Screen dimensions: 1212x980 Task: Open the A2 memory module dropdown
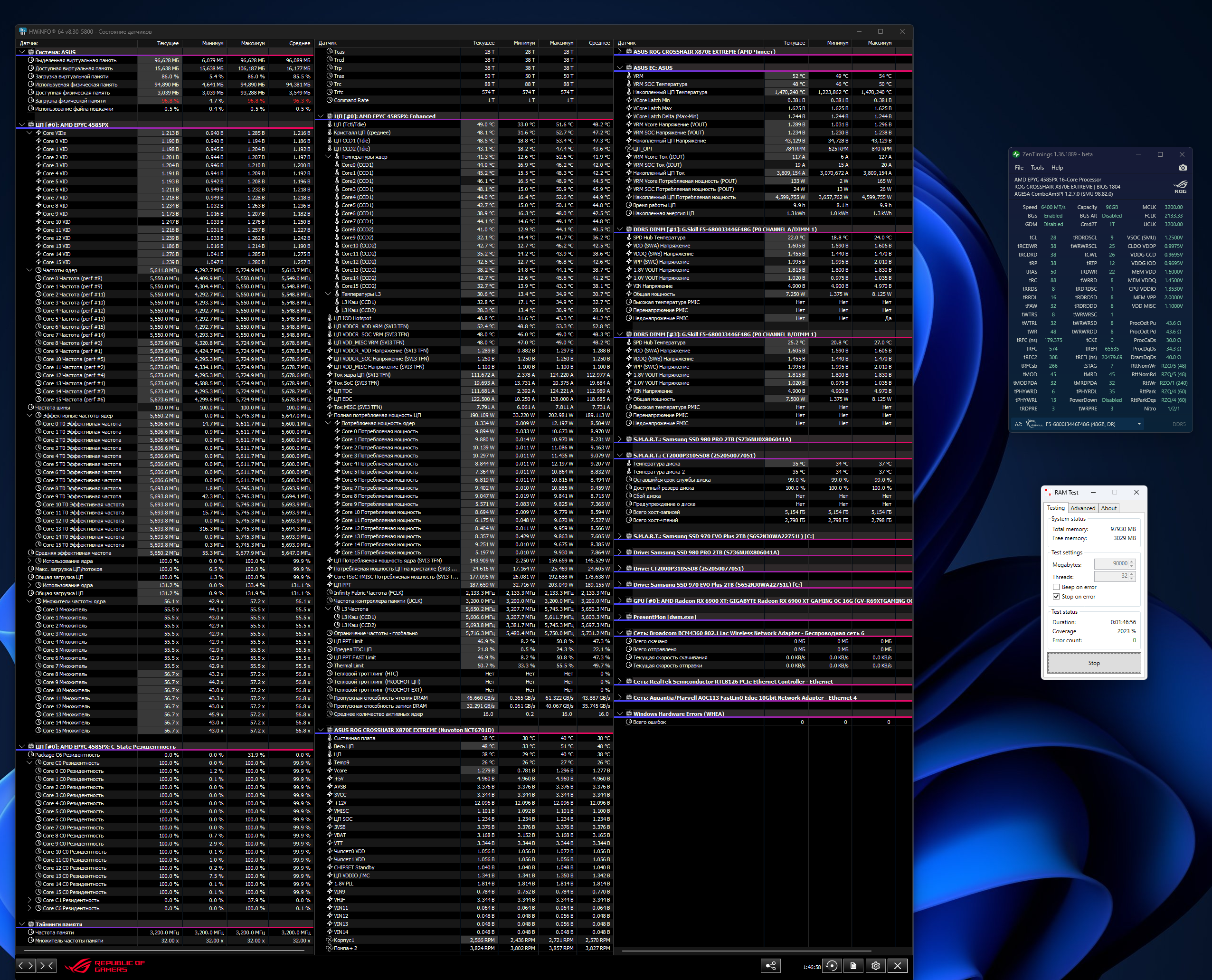pyautogui.click(x=1139, y=425)
